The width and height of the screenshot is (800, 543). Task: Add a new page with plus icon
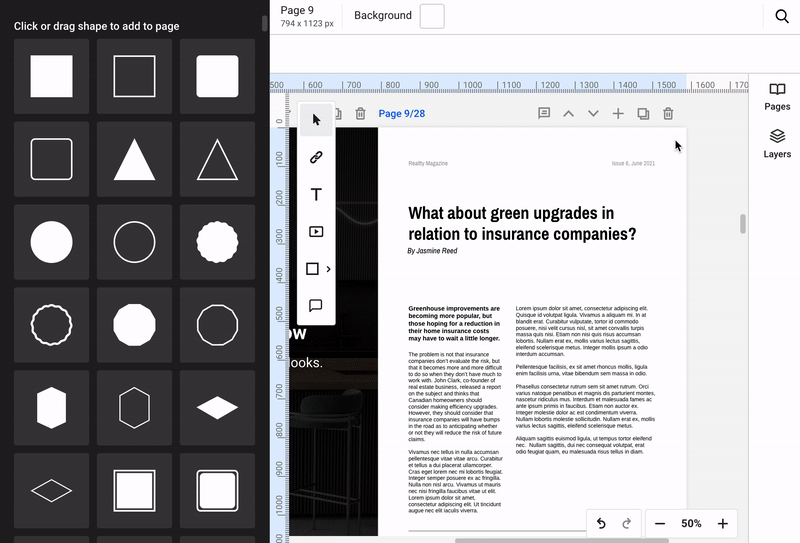(618, 113)
